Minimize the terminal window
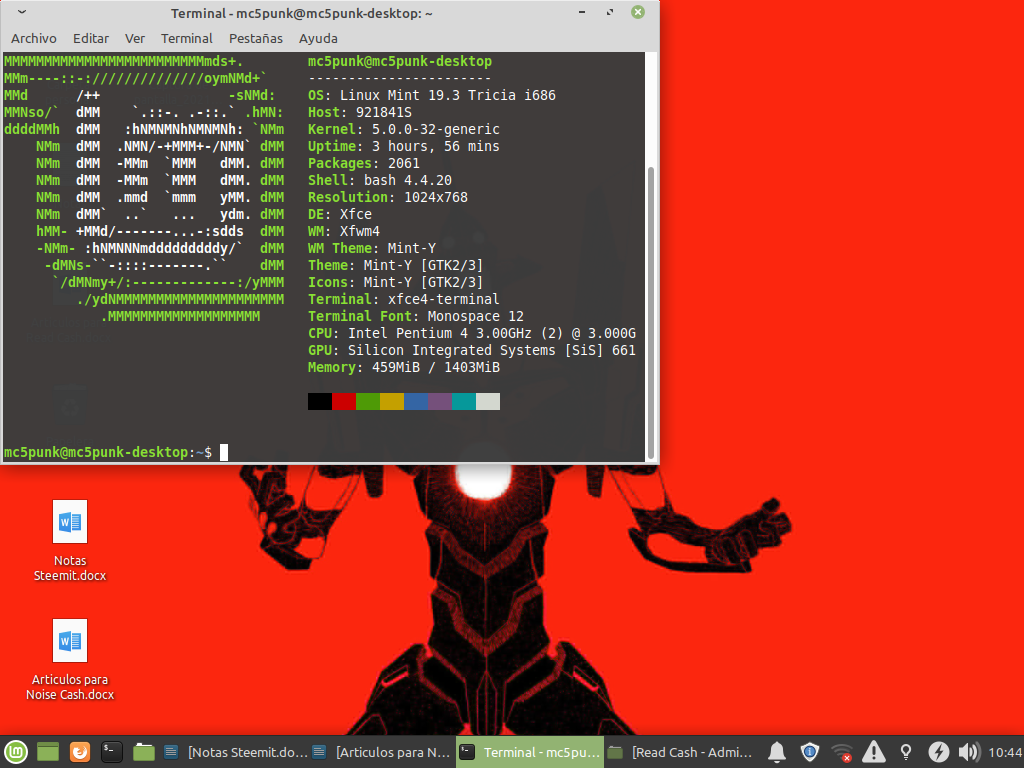Viewport: 1024px width, 768px height. coord(582,12)
